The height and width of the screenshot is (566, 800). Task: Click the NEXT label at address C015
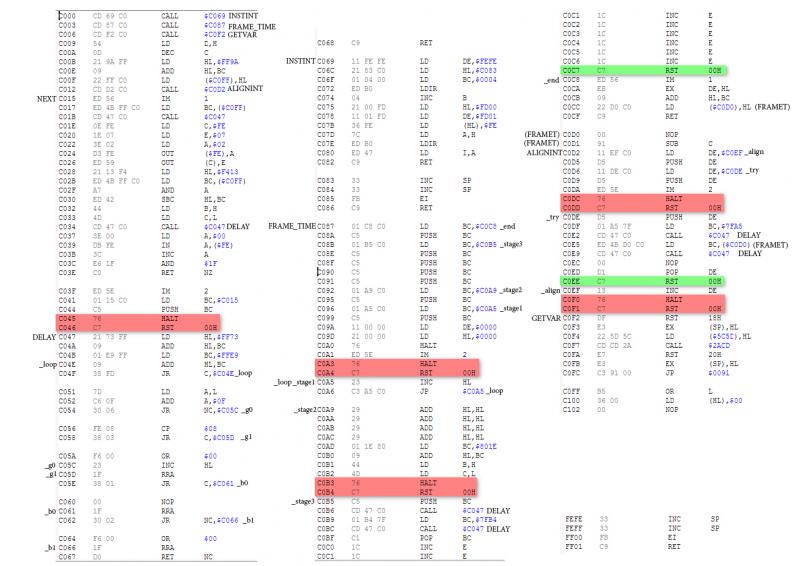pyautogui.click(x=45, y=100)
